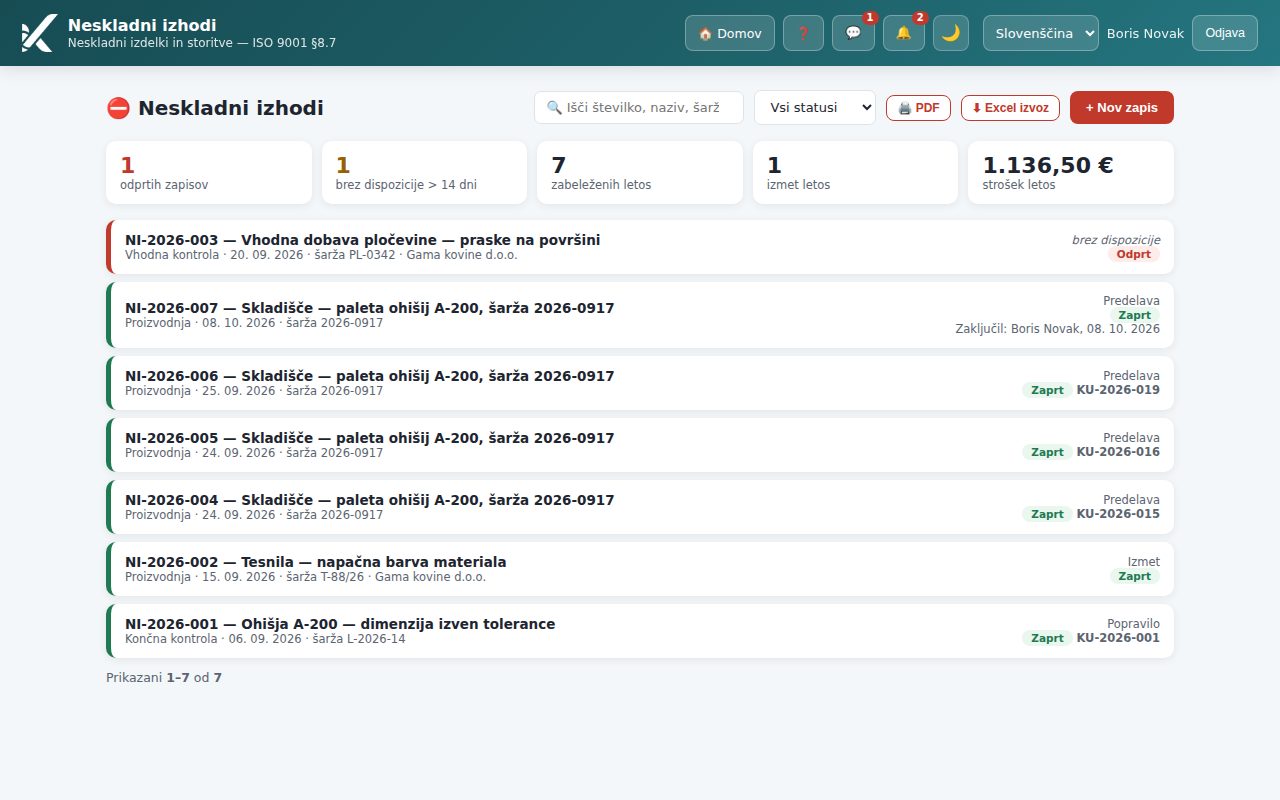Toggle dark mode with the moon icon
The image size is (1280, 800).
point(951,33)
